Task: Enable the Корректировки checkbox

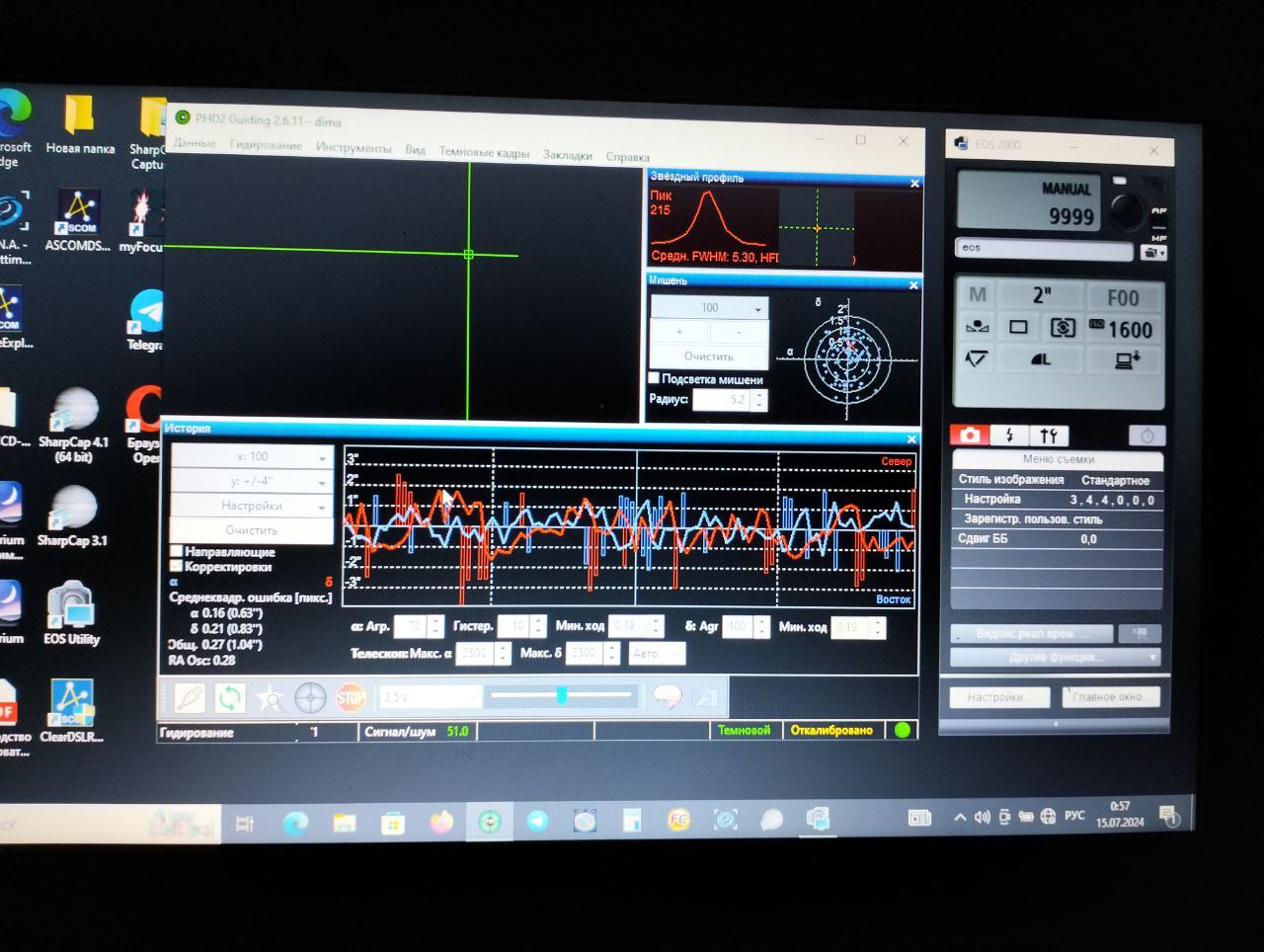Action: click(x=177, y=566)
